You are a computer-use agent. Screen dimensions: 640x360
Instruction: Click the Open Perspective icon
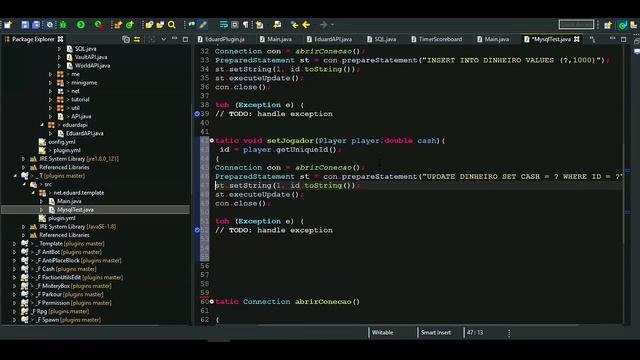point(608,25)
